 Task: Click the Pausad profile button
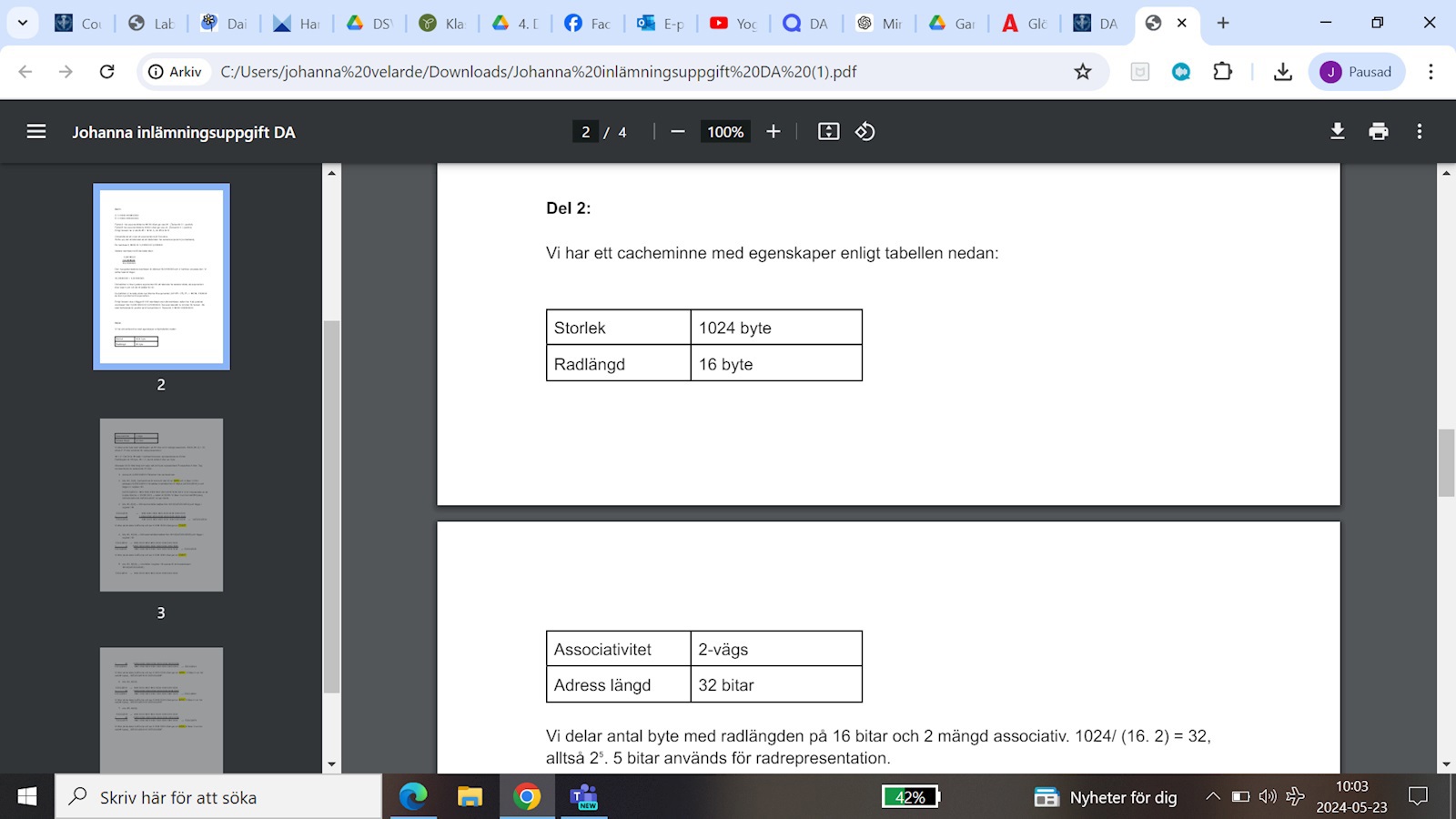pos(1356,72)
